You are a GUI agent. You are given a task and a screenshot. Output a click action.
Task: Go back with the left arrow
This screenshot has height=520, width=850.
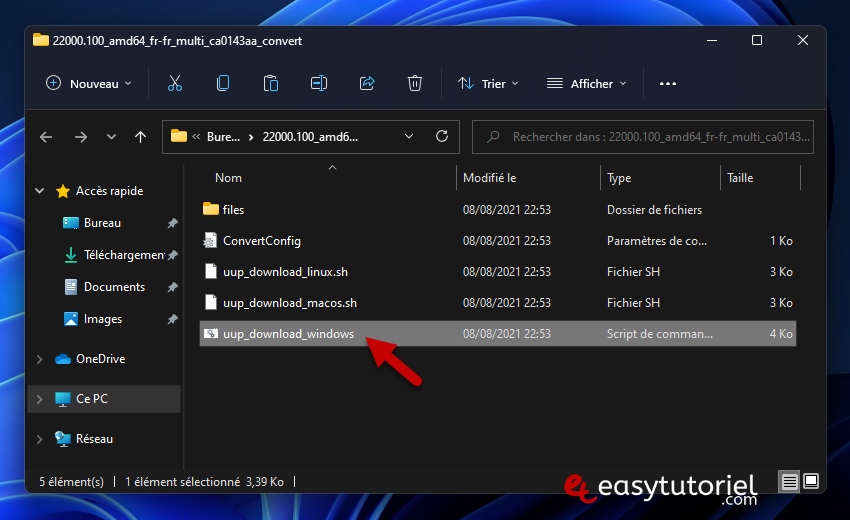[46, 137]
